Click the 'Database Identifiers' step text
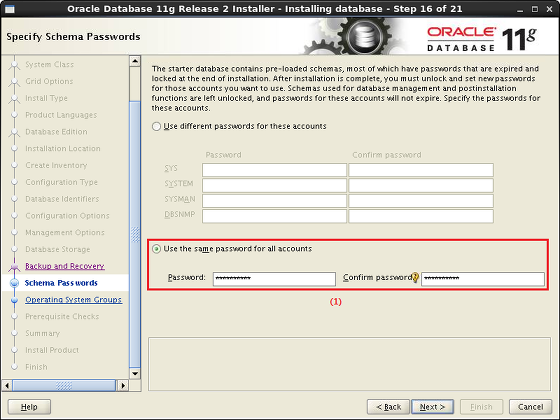 62,199
